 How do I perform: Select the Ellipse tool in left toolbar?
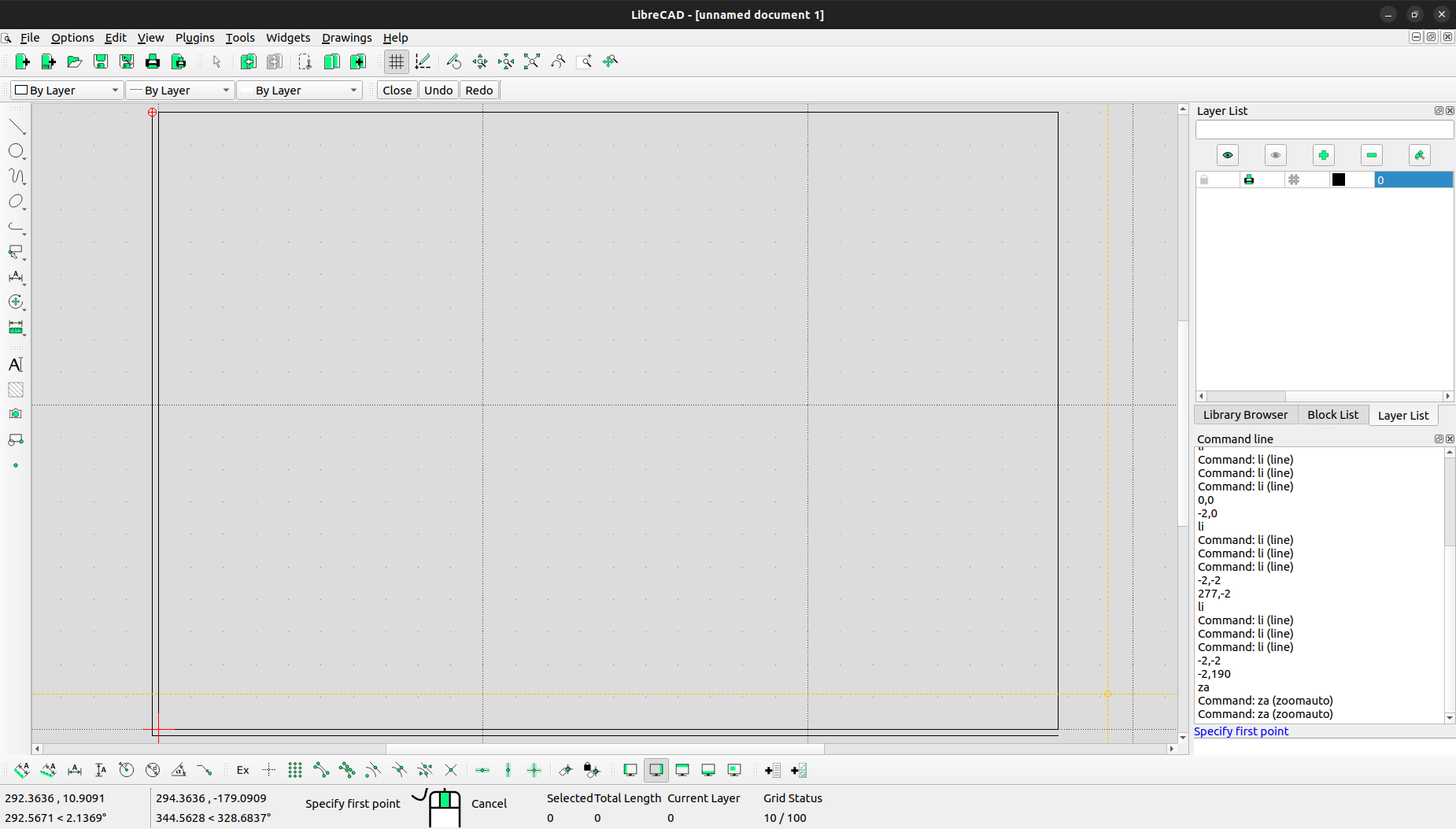17,202
